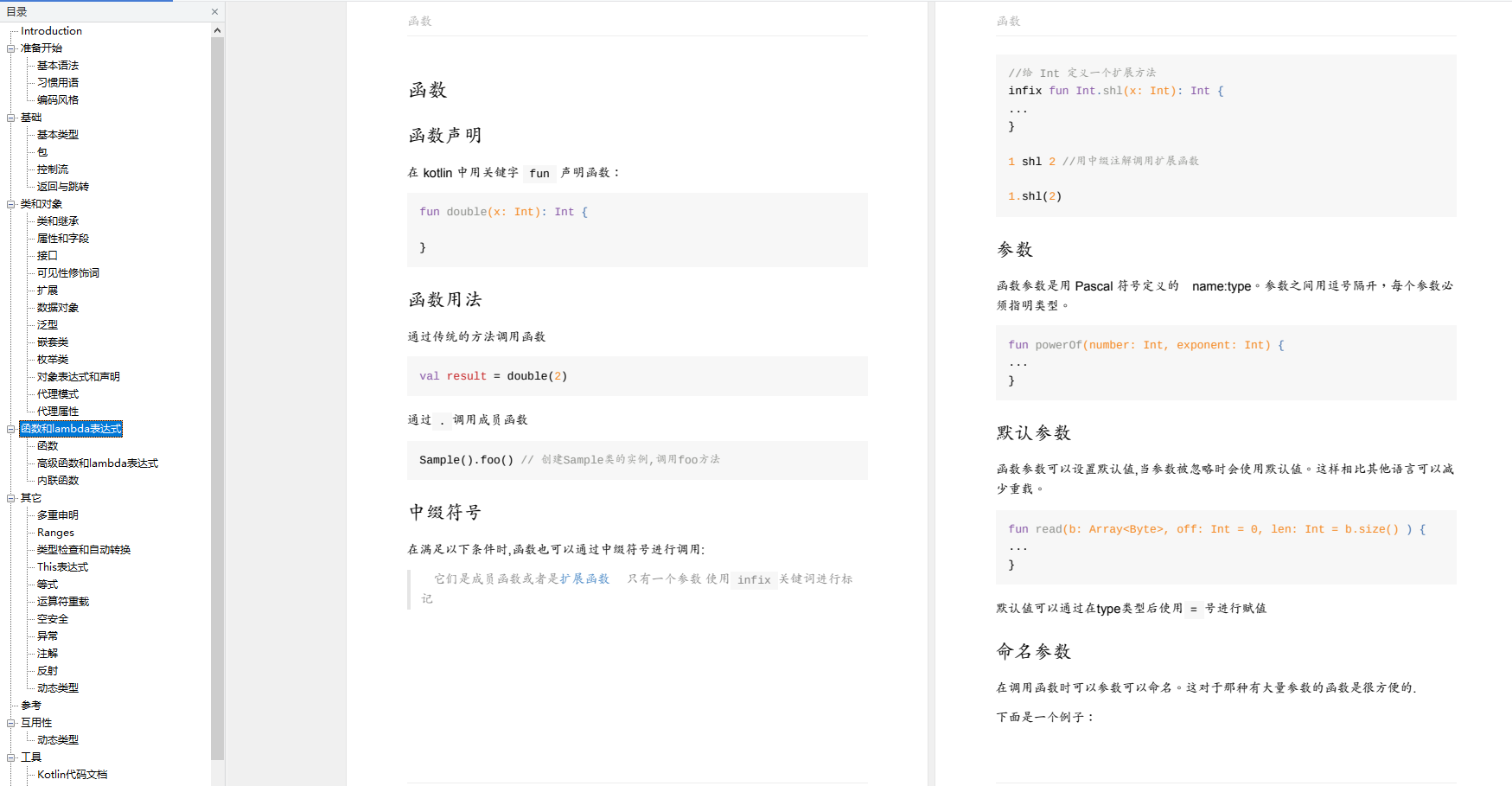Open the 注解 chapter

pos(48,654)
